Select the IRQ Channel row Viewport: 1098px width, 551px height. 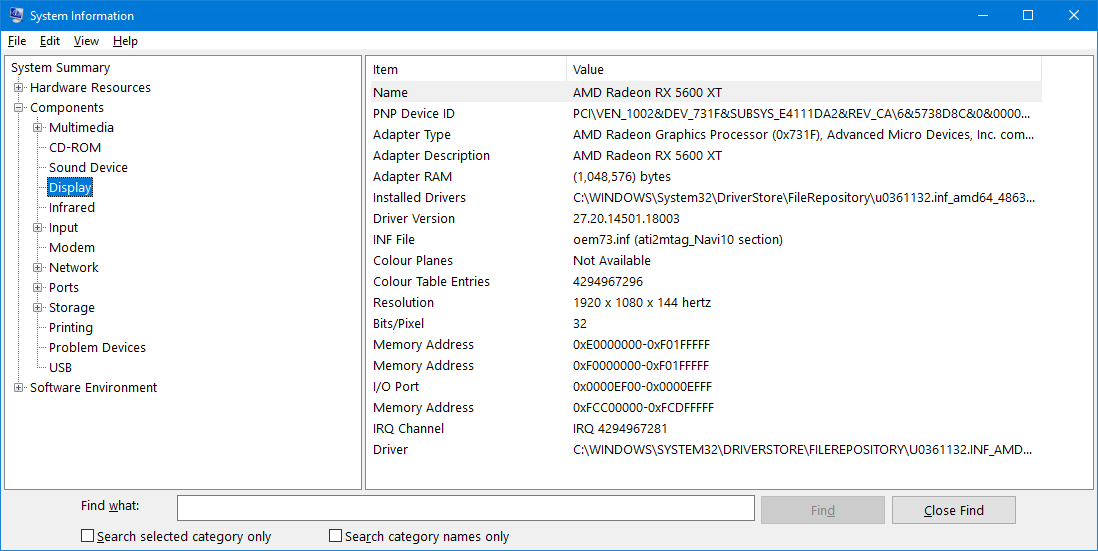706,428
